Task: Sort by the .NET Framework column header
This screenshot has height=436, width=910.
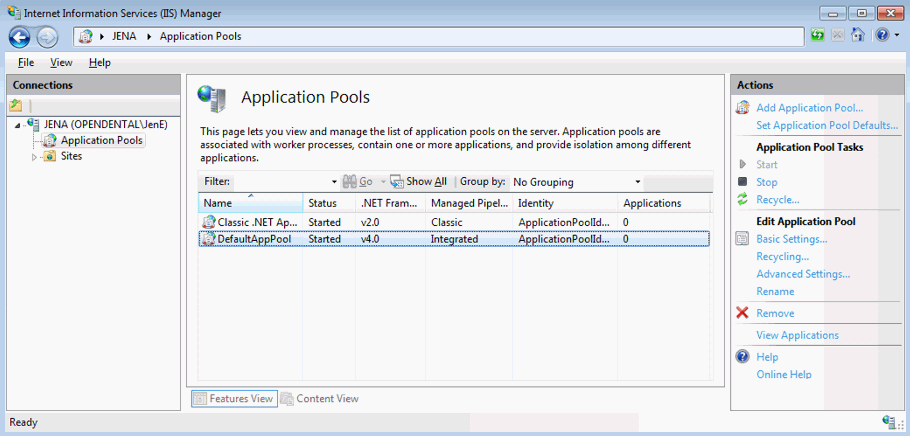Action: (x=391, y=203)
